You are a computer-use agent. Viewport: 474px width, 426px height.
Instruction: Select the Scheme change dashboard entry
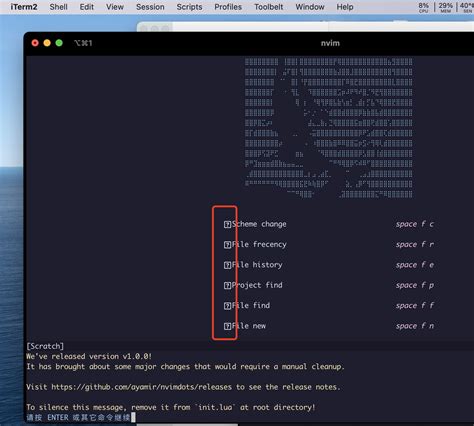tap(329, 224)
